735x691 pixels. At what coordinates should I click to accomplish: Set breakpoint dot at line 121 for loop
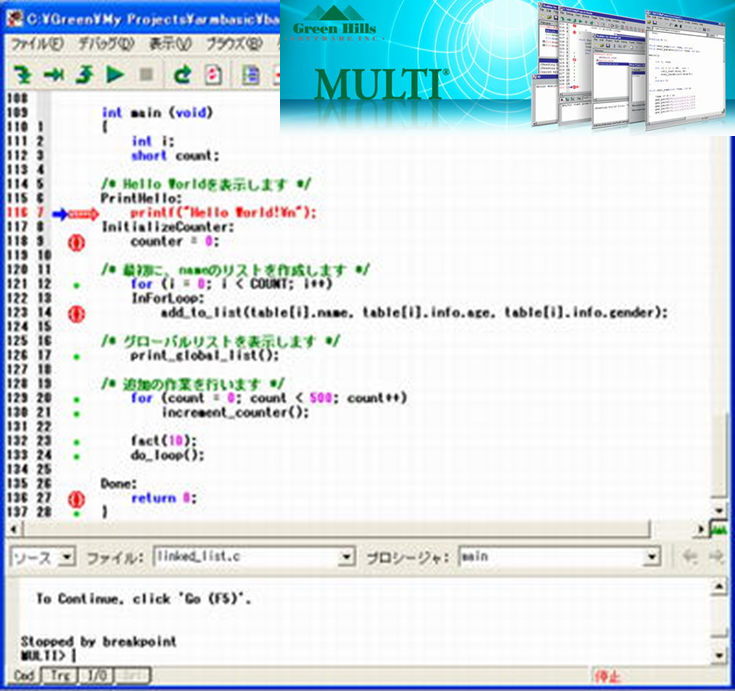click(77, 285)
